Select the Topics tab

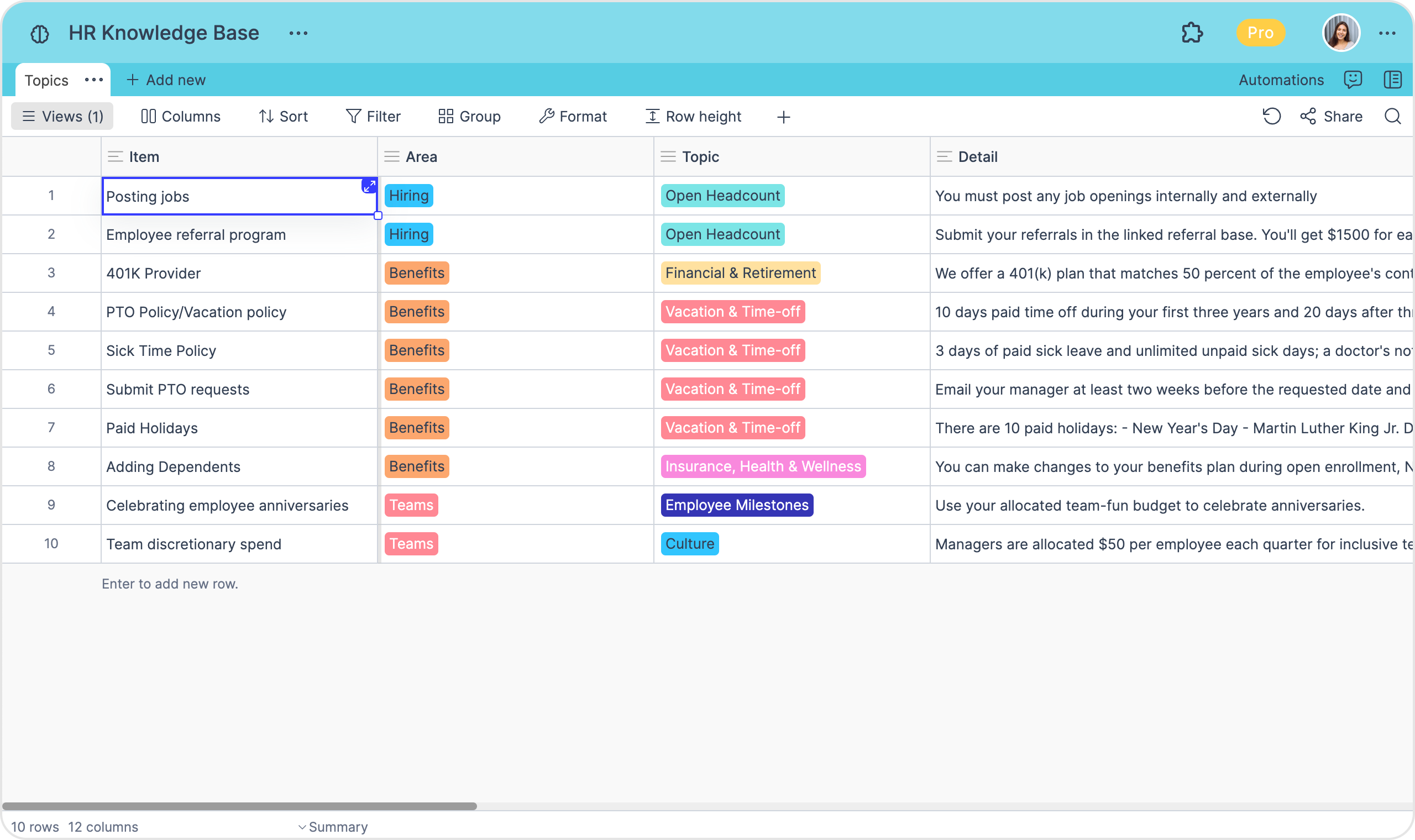click(x=46, y=80)
